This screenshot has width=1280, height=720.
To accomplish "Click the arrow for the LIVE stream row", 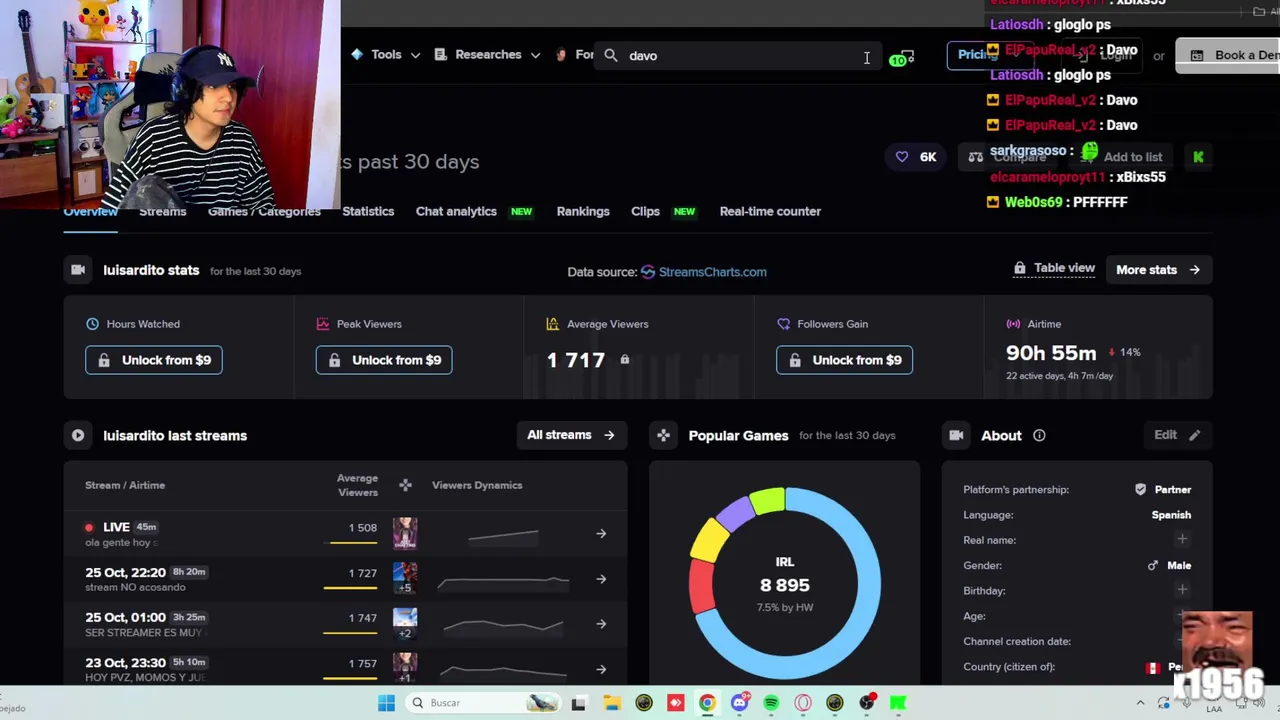I will pyautogui.click(x=601, y=534).
